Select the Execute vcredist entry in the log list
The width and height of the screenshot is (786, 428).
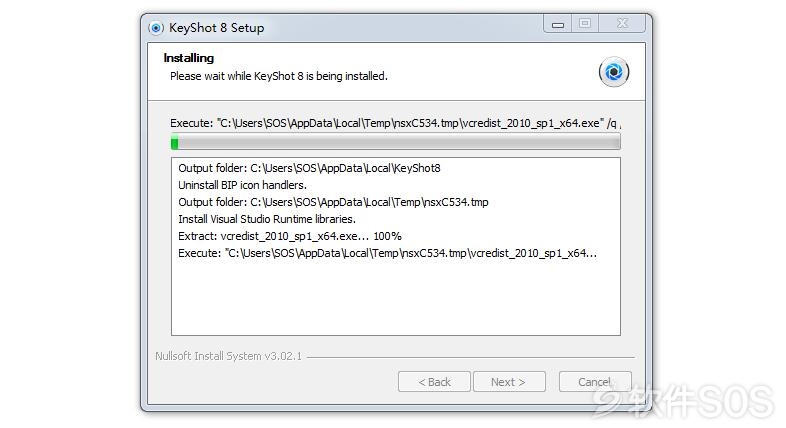(387, 254)
